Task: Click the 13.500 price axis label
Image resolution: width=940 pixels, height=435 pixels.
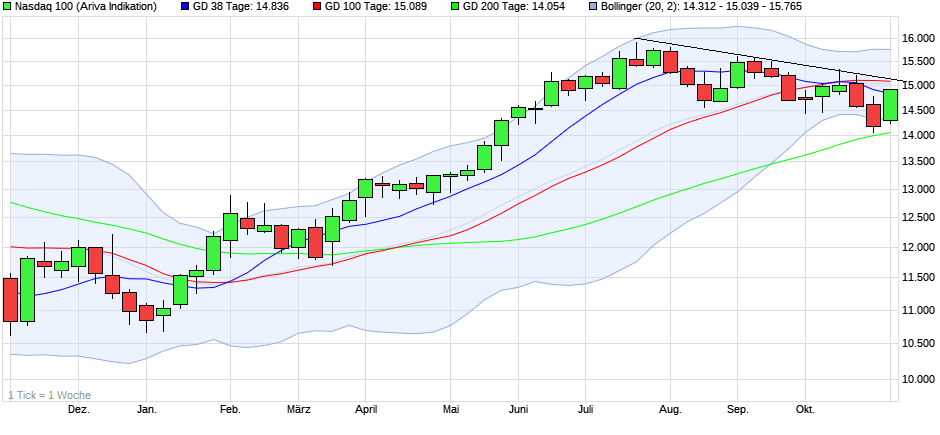Action: (x=919, y=162)
